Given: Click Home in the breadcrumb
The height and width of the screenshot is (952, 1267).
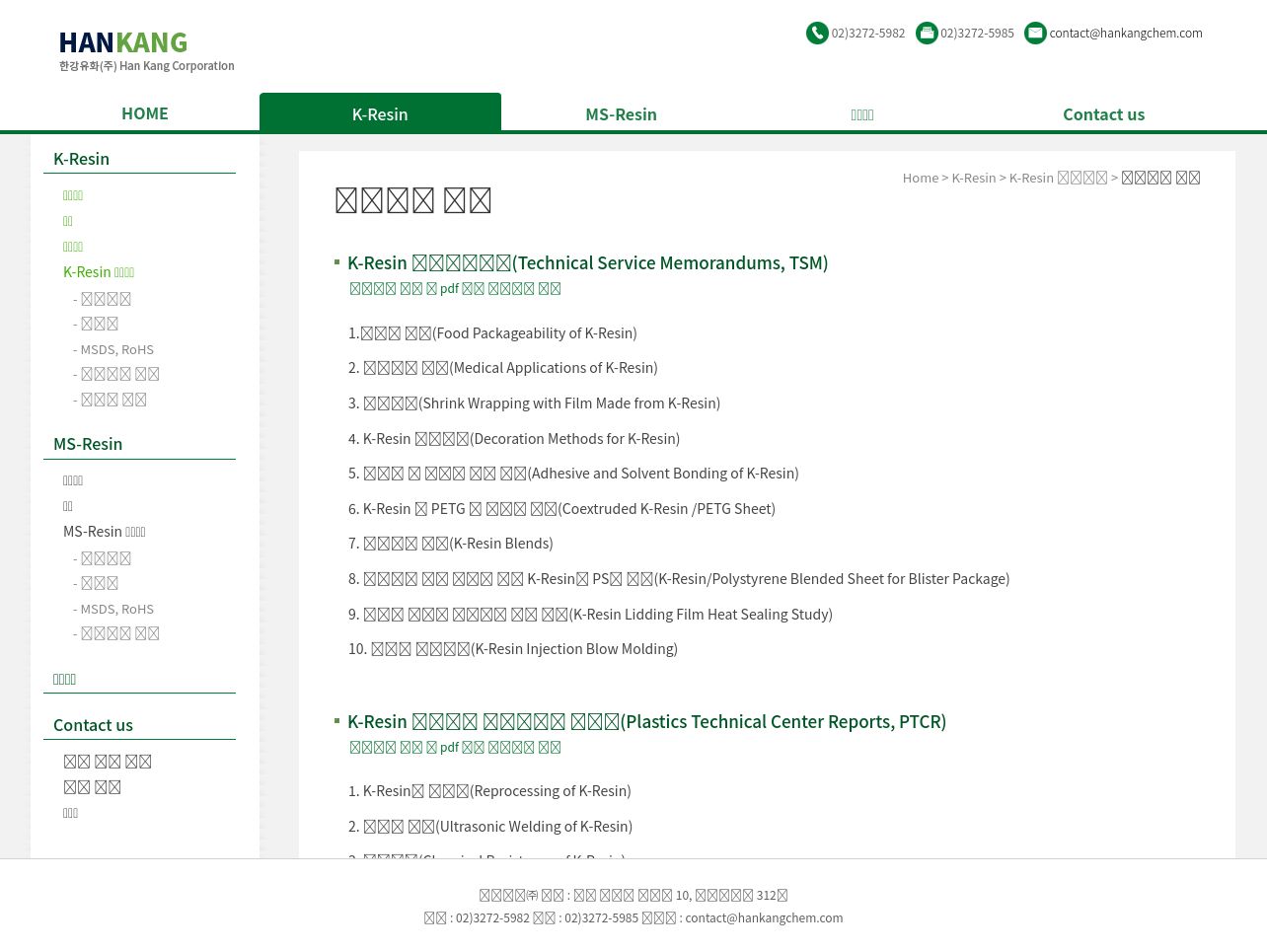Looking at the screenshot, I should pyautogui.click(x=921, y=178).
